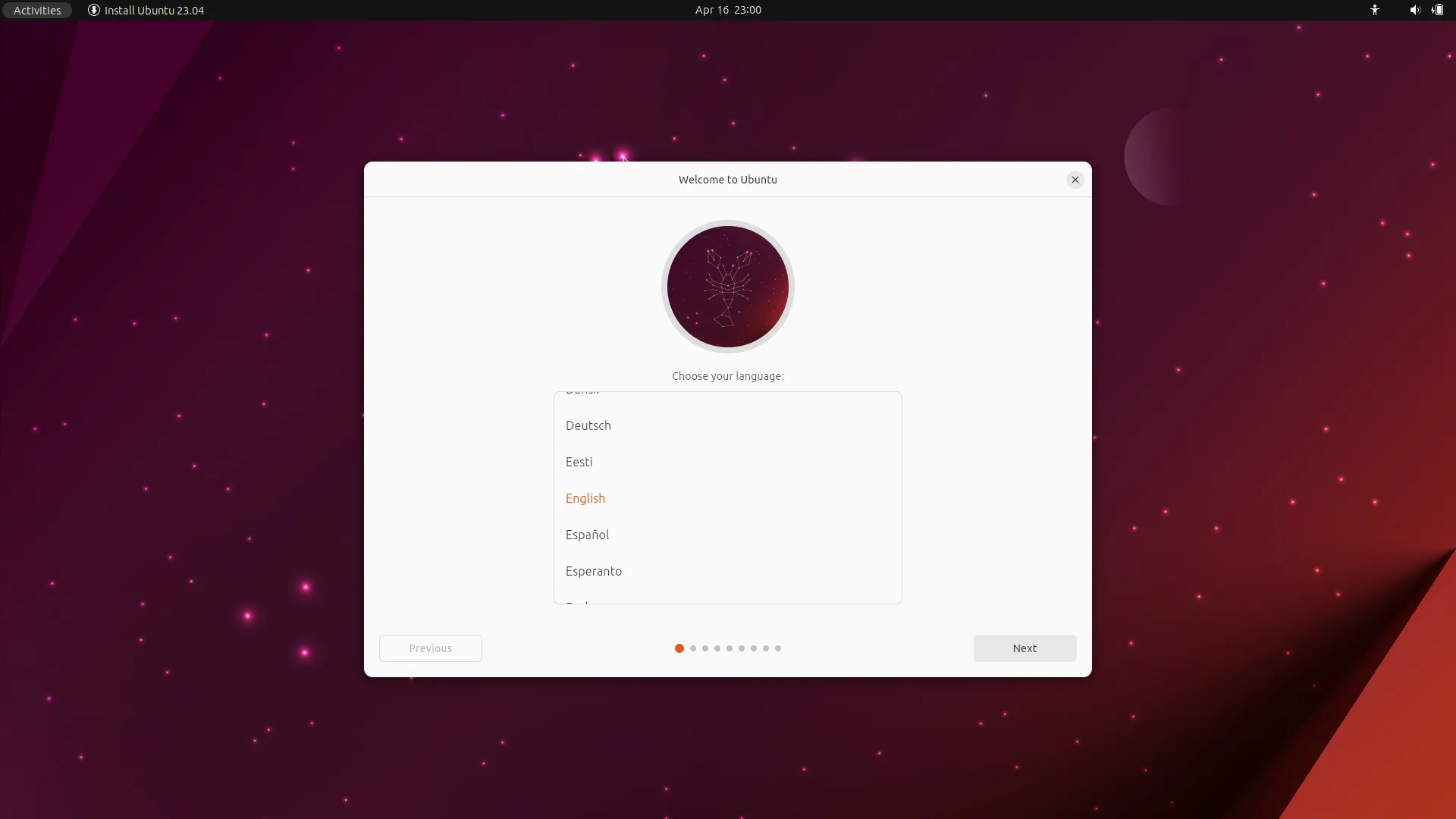Select Eesti from the language list
1456x819 pixels.
click(579, 462)
